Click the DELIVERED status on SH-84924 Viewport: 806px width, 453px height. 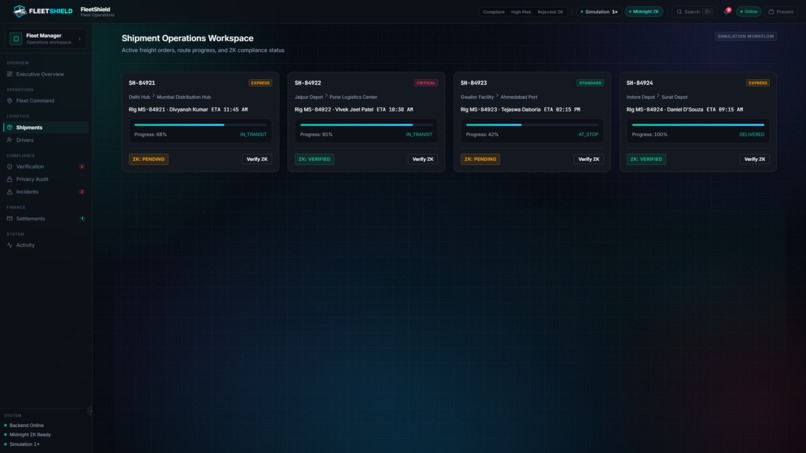point(752,134)
